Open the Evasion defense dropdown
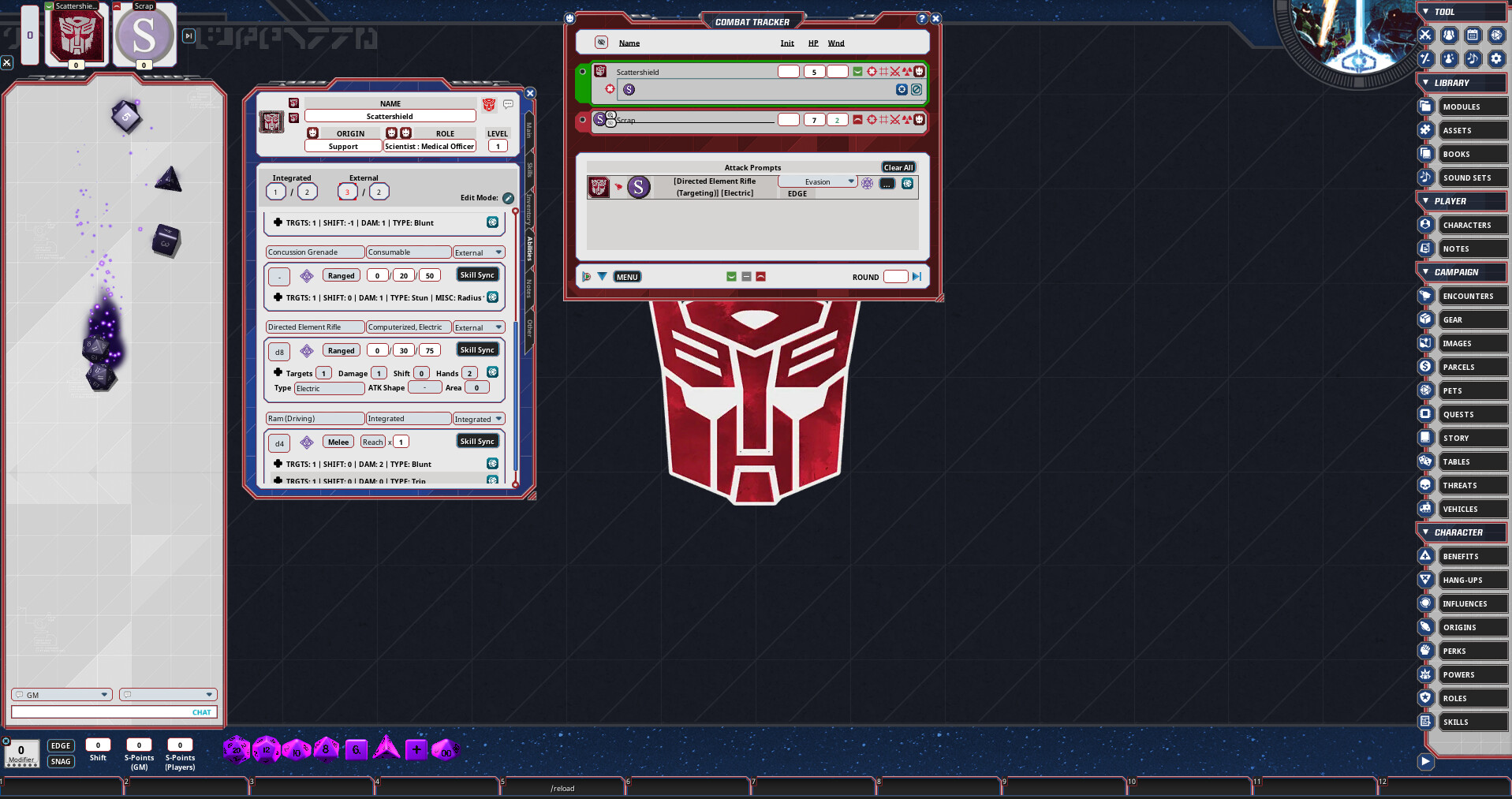The width and height of the screenshot is (1512, 799). tap(818, 181)
